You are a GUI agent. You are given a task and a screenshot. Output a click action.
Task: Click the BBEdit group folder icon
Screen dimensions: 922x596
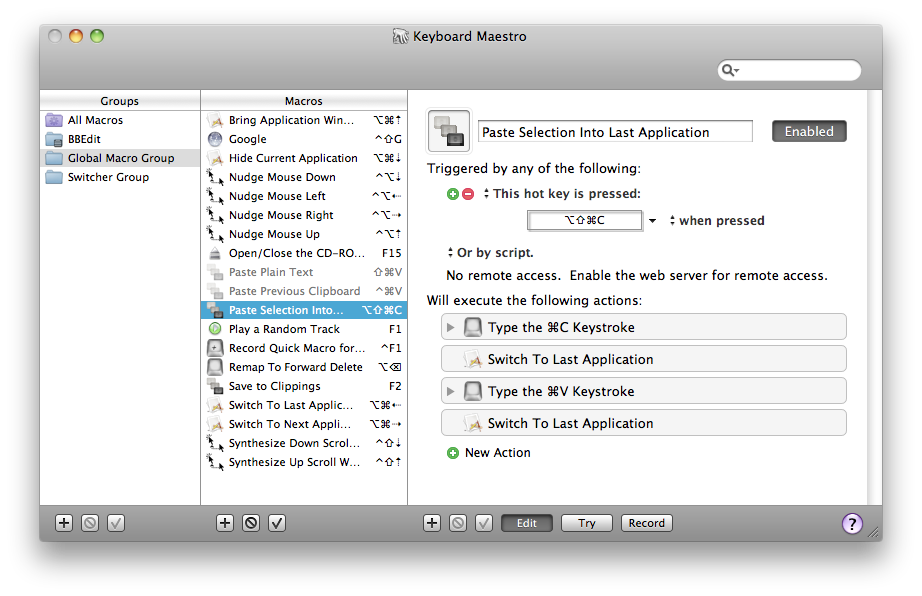pyautogui.click(x=54, y=139)
